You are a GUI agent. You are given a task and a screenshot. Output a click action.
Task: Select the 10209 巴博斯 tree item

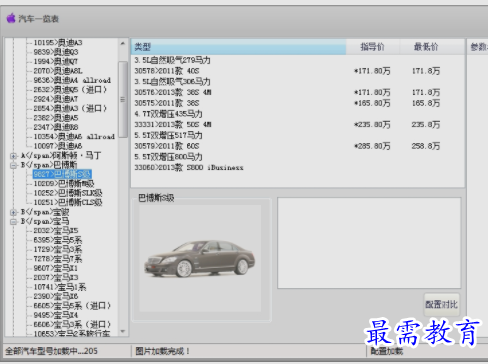pyautogui.click(x=64, y=184)
